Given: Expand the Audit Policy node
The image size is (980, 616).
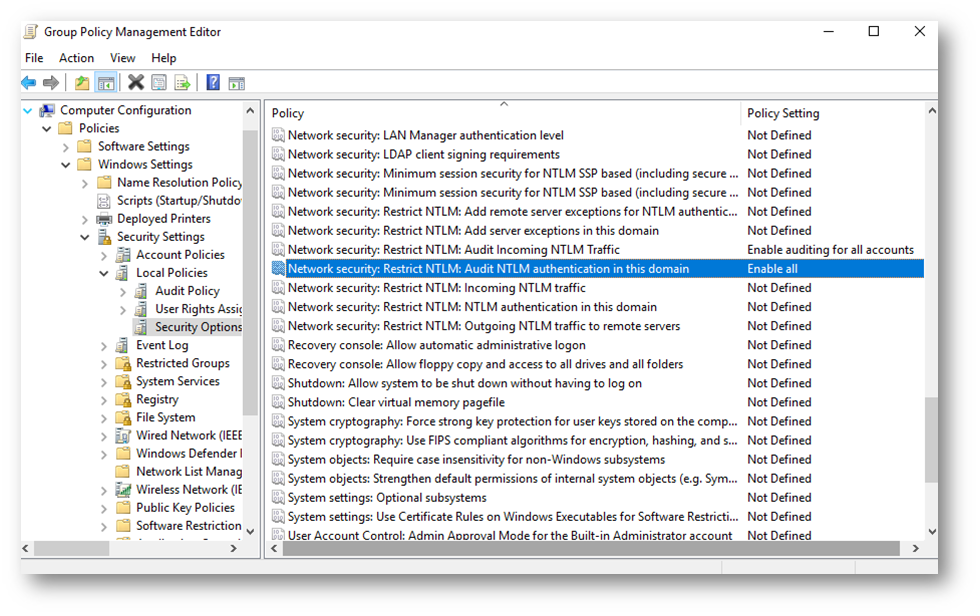Looking at the screenshot, I should 123,291.
